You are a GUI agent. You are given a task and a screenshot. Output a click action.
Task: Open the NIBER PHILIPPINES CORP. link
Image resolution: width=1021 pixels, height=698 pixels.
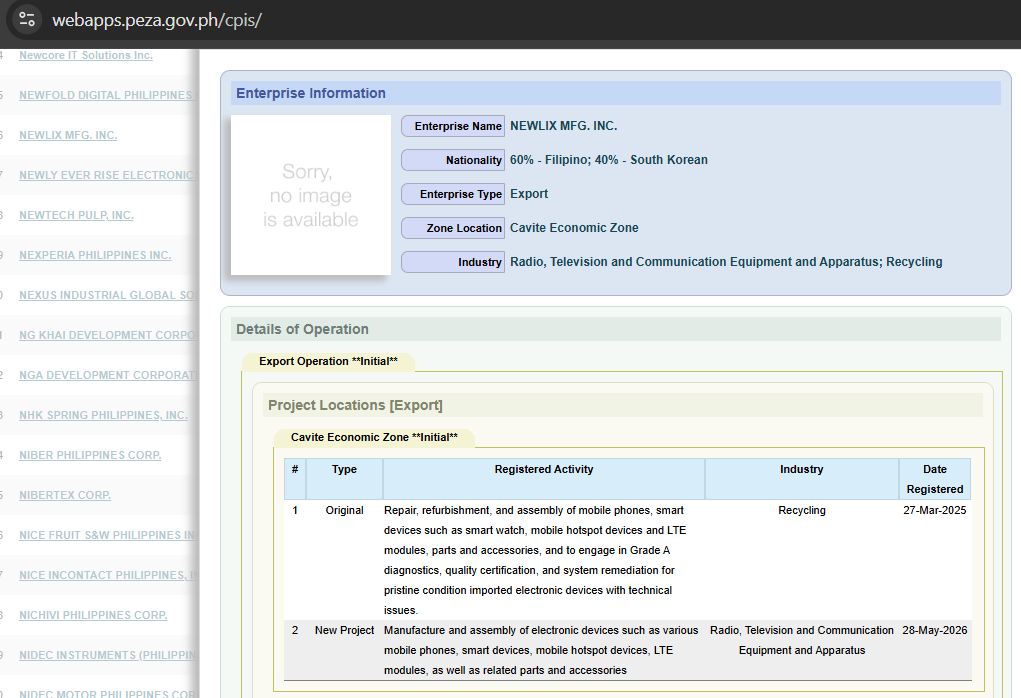point(90,455)
